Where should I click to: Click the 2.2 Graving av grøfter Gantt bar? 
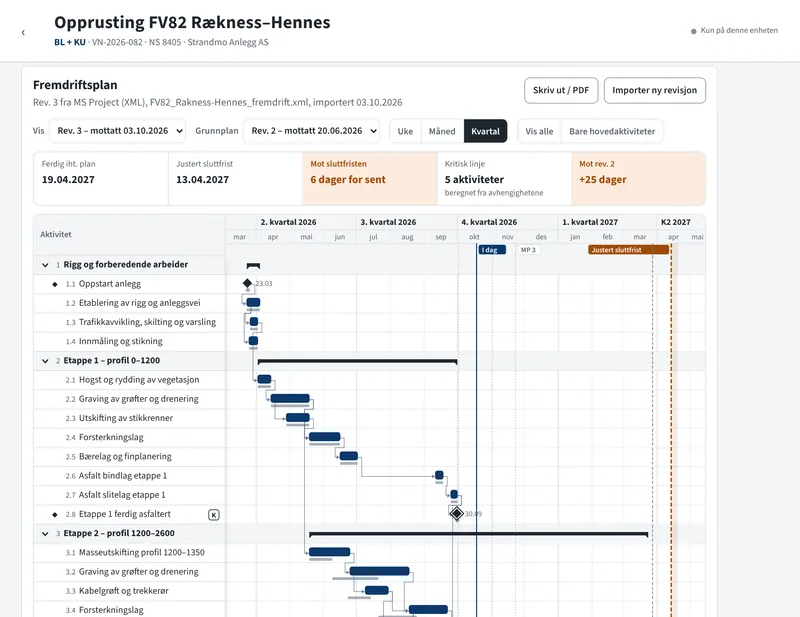pyautogui.click(x=290, y=399)
